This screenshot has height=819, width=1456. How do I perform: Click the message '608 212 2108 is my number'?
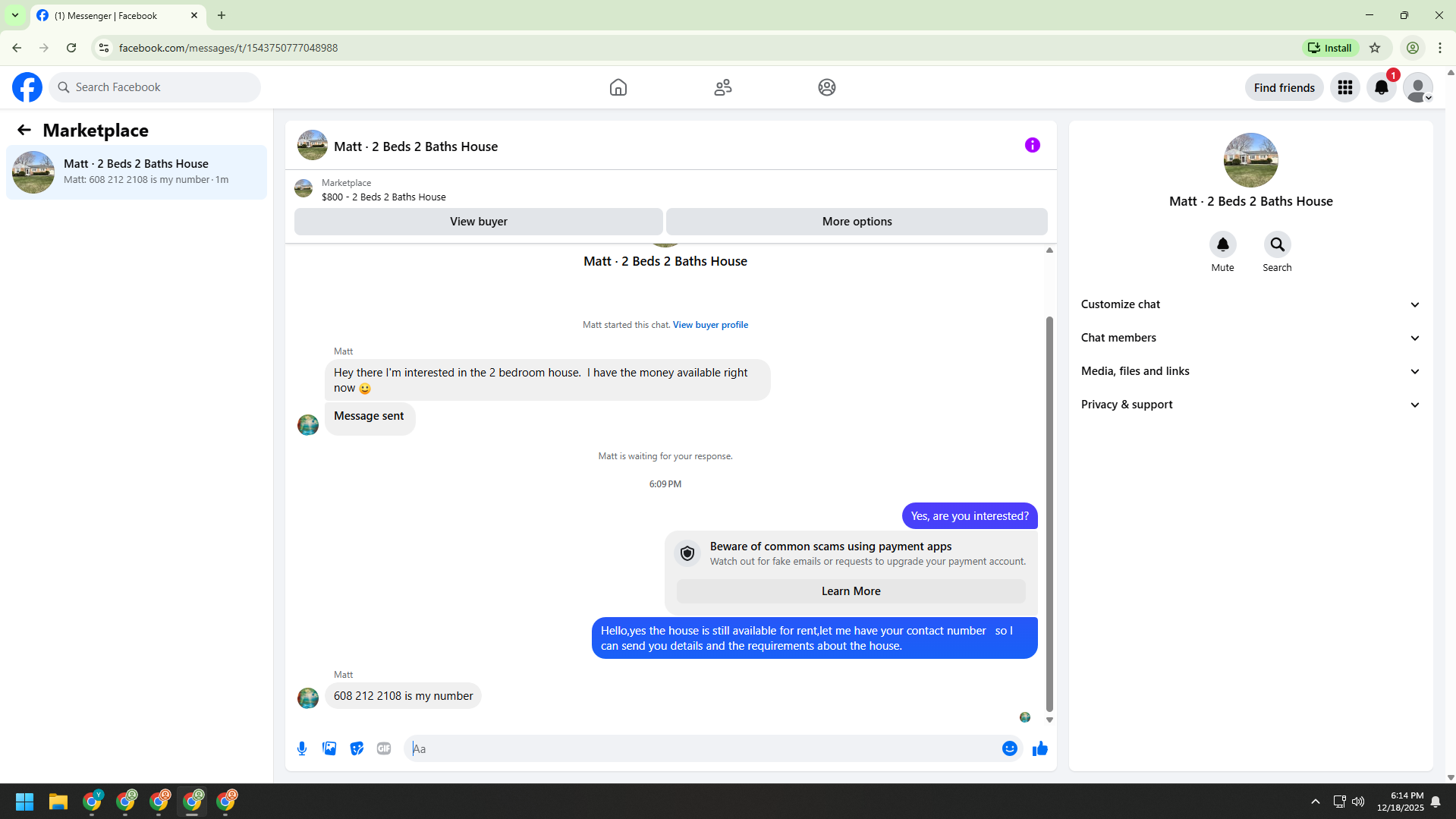pyautogui.click(x=403, y=696)
